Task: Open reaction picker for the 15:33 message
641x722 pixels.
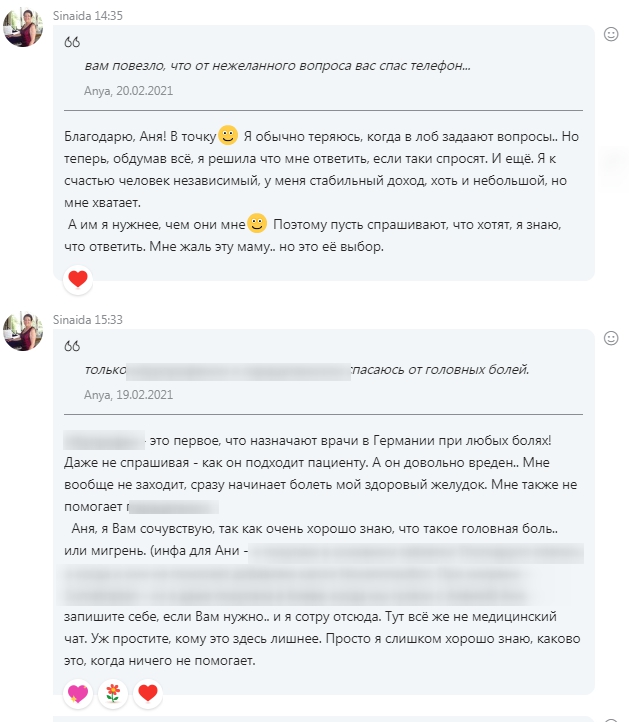Action: pos(611,338)
